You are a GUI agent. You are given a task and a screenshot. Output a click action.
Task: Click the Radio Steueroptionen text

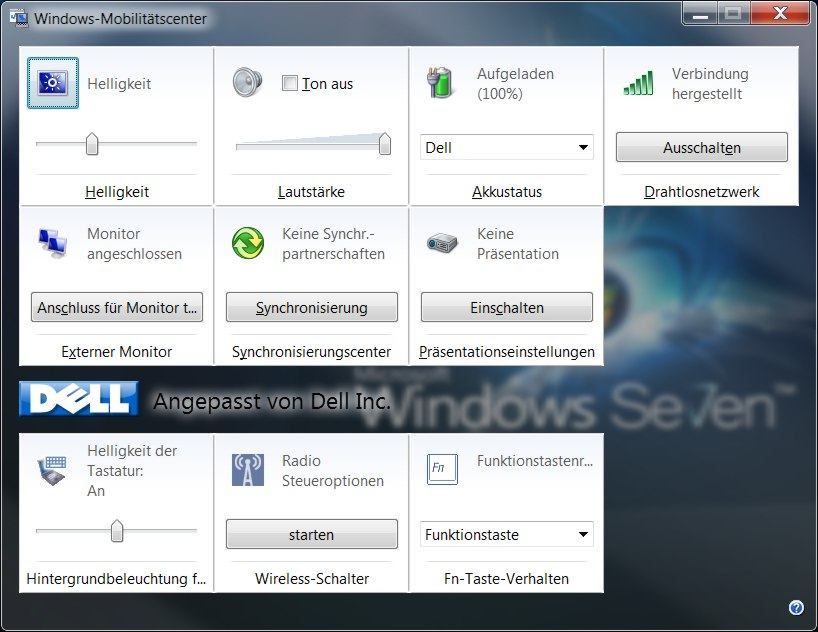[333, 471]
